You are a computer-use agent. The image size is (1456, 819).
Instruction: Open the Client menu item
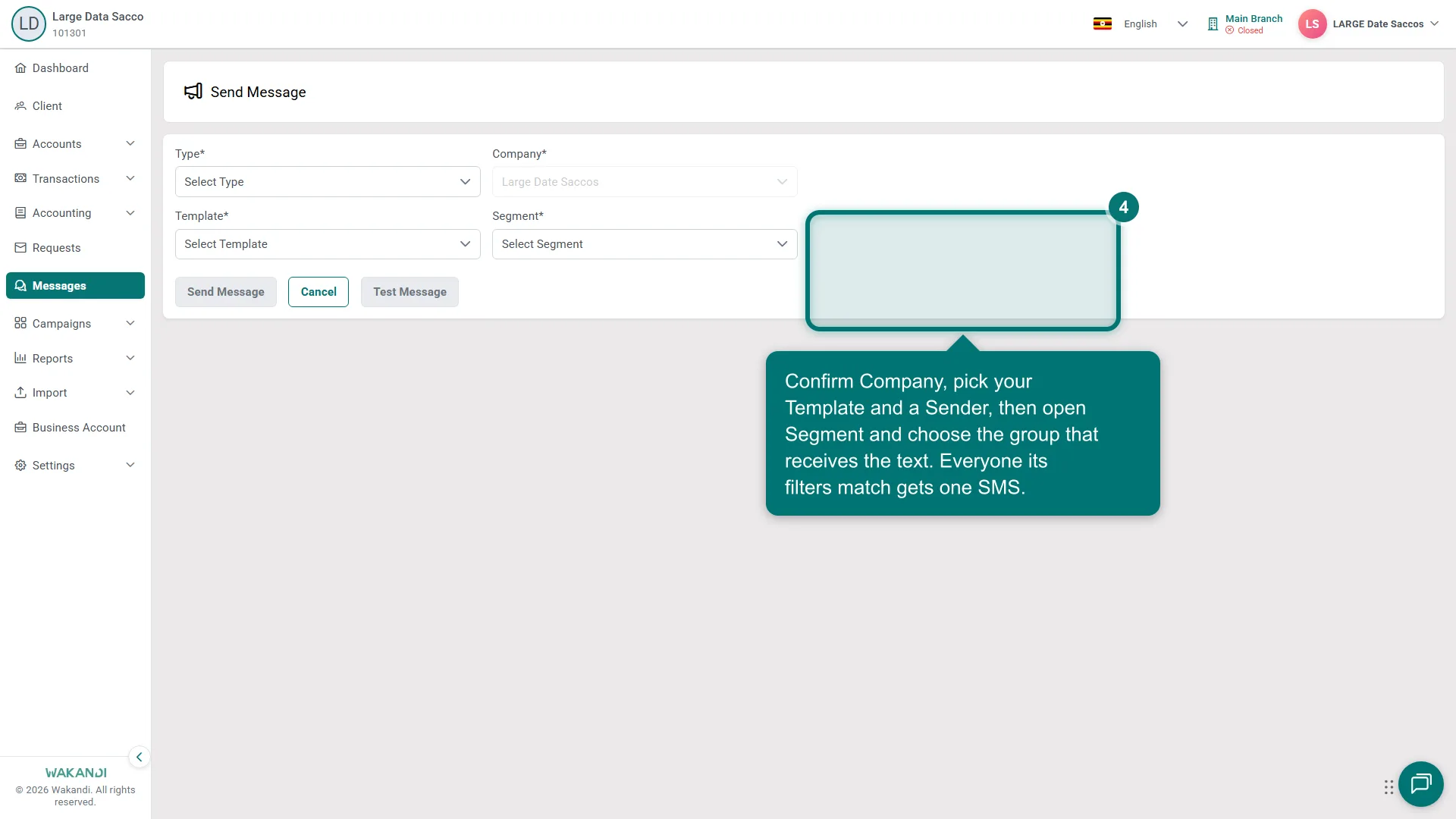pyautogui.click(x=75, y=106)
